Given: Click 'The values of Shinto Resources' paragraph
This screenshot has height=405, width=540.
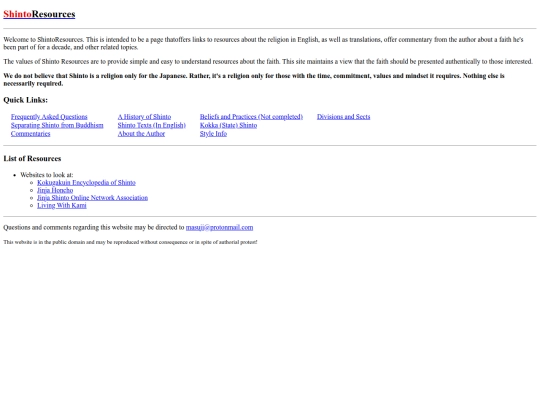Looking at the screenshot, I should point(268,62).
